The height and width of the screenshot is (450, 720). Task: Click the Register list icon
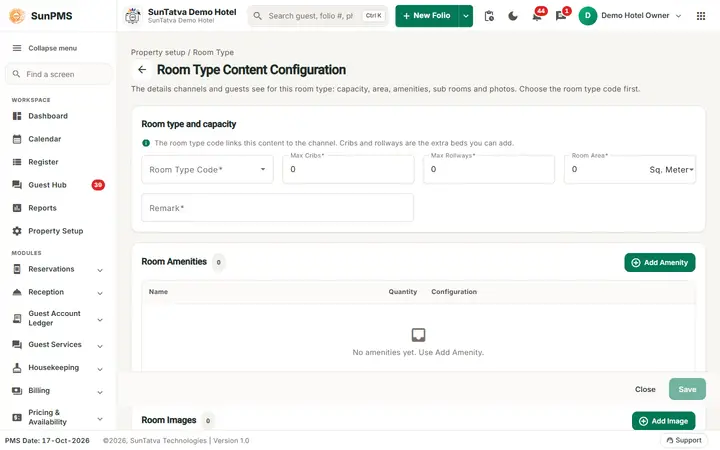(17, 162)
